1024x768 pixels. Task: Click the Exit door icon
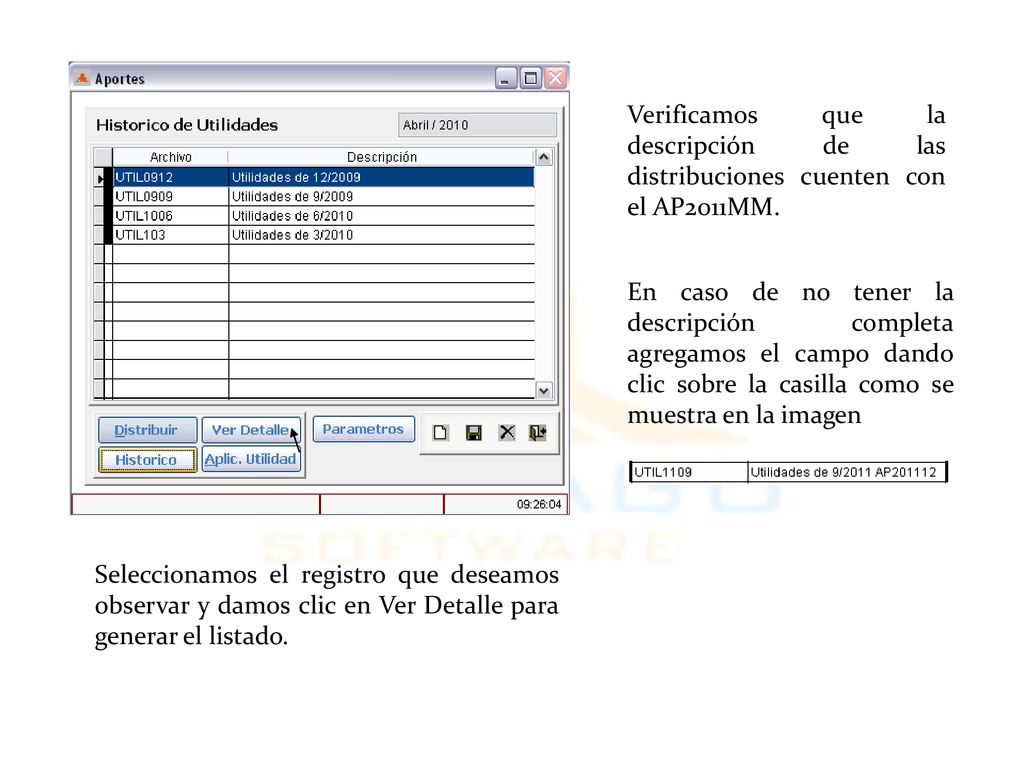[537, 432]
